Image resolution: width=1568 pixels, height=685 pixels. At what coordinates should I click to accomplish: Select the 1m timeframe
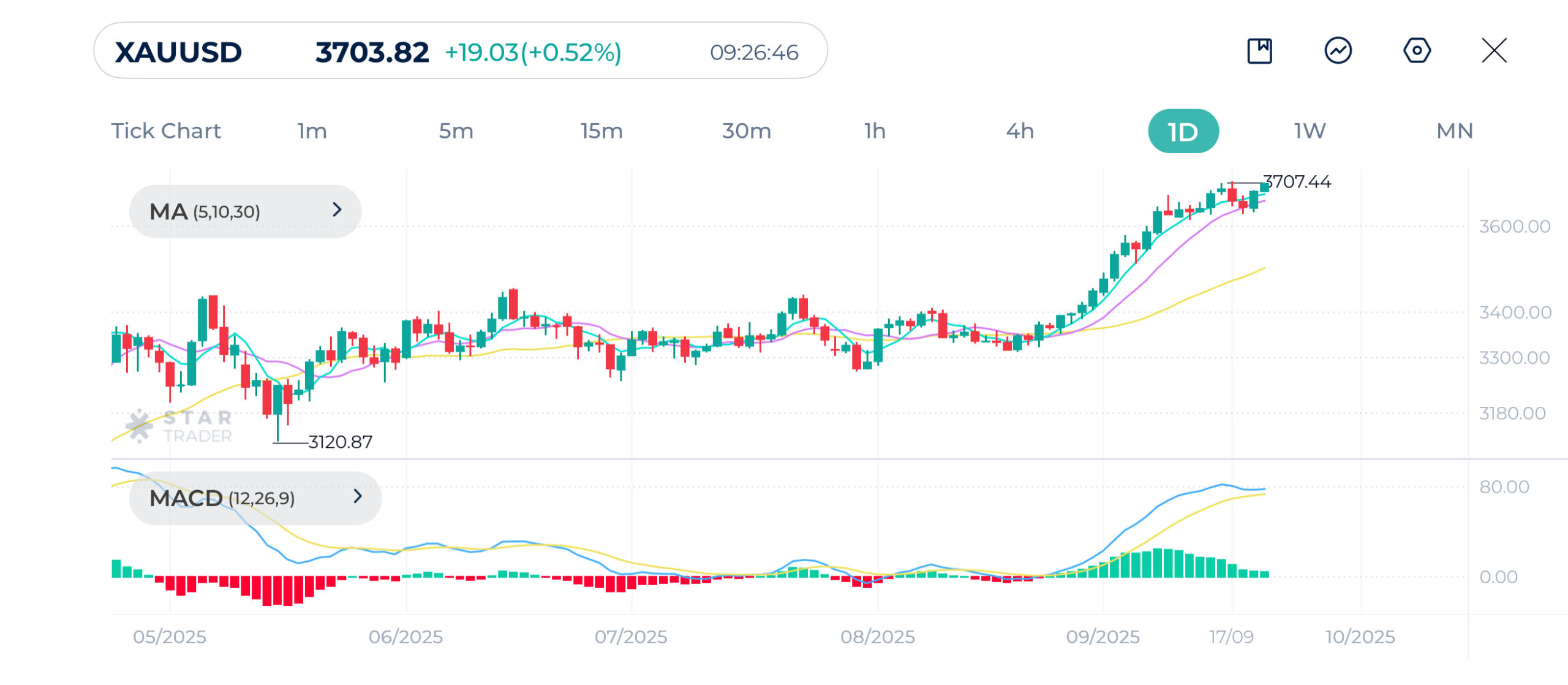pyautogui.click(x=312, y=131)
